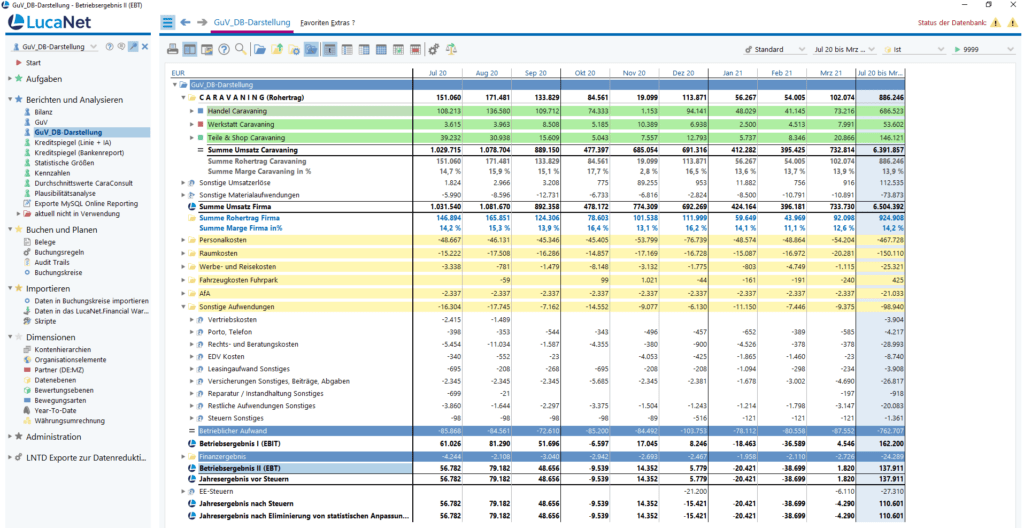Click the help question mark toolbar icon
1024x528 pixels.
[x=224, y=48]
